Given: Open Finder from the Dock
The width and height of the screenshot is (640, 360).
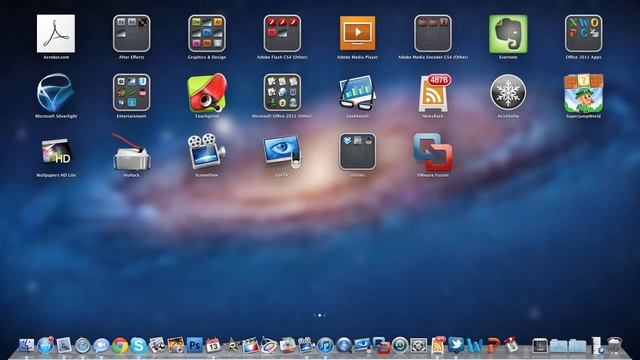Looking at the screenshot, I should pyautogui.click(x=27, y=345).
